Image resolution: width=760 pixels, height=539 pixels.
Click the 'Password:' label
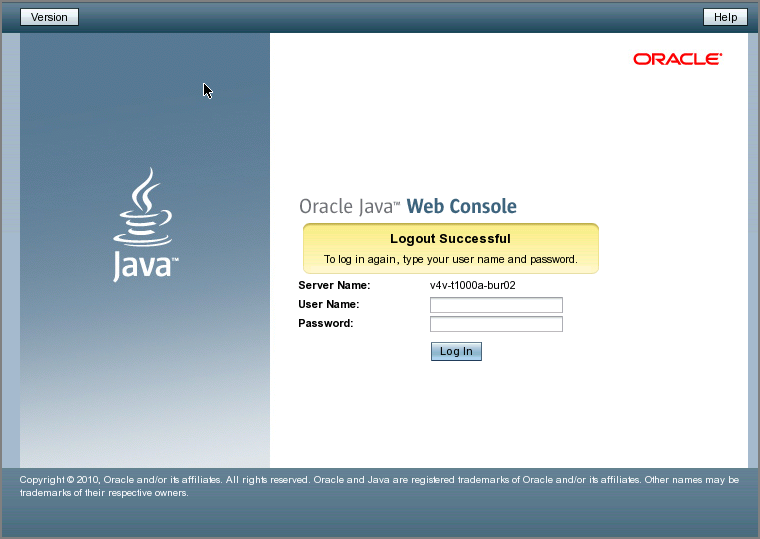tap(326, 323)
